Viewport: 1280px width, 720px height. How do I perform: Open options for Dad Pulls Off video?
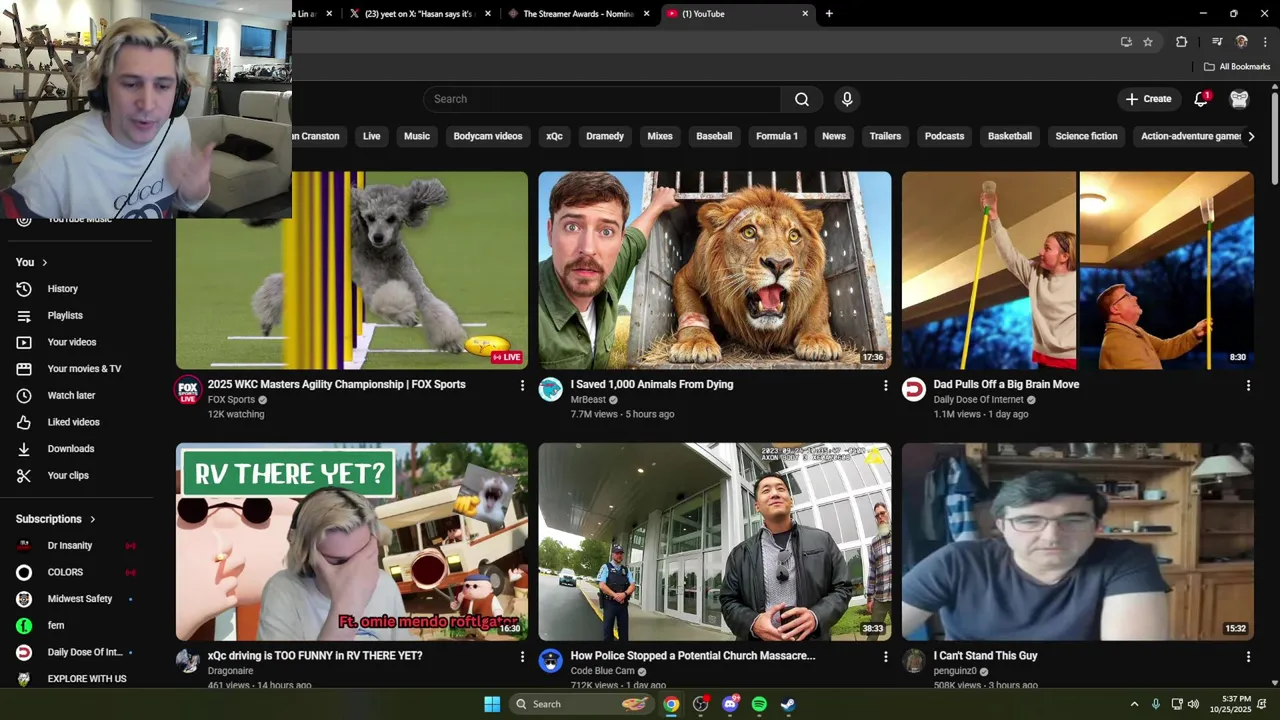click(x=1248, y=385)
